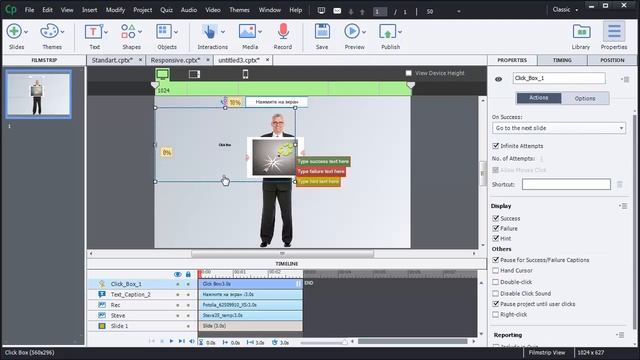Expand the Shapes dropdown arrow
This screenshot has height=360, width=640.
pos(140,32)
